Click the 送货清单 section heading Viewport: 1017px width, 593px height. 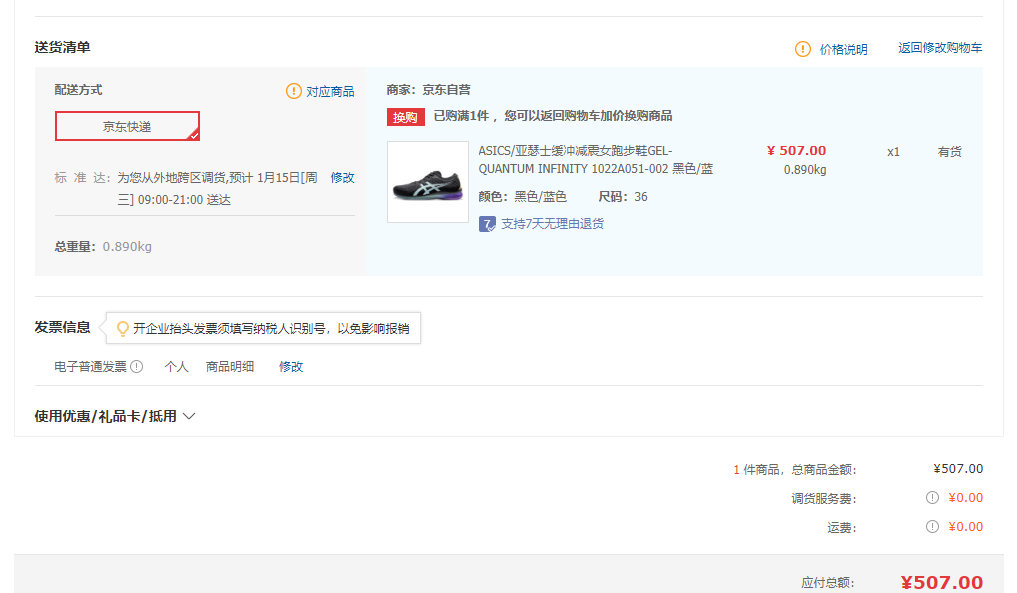pos(62,47)
